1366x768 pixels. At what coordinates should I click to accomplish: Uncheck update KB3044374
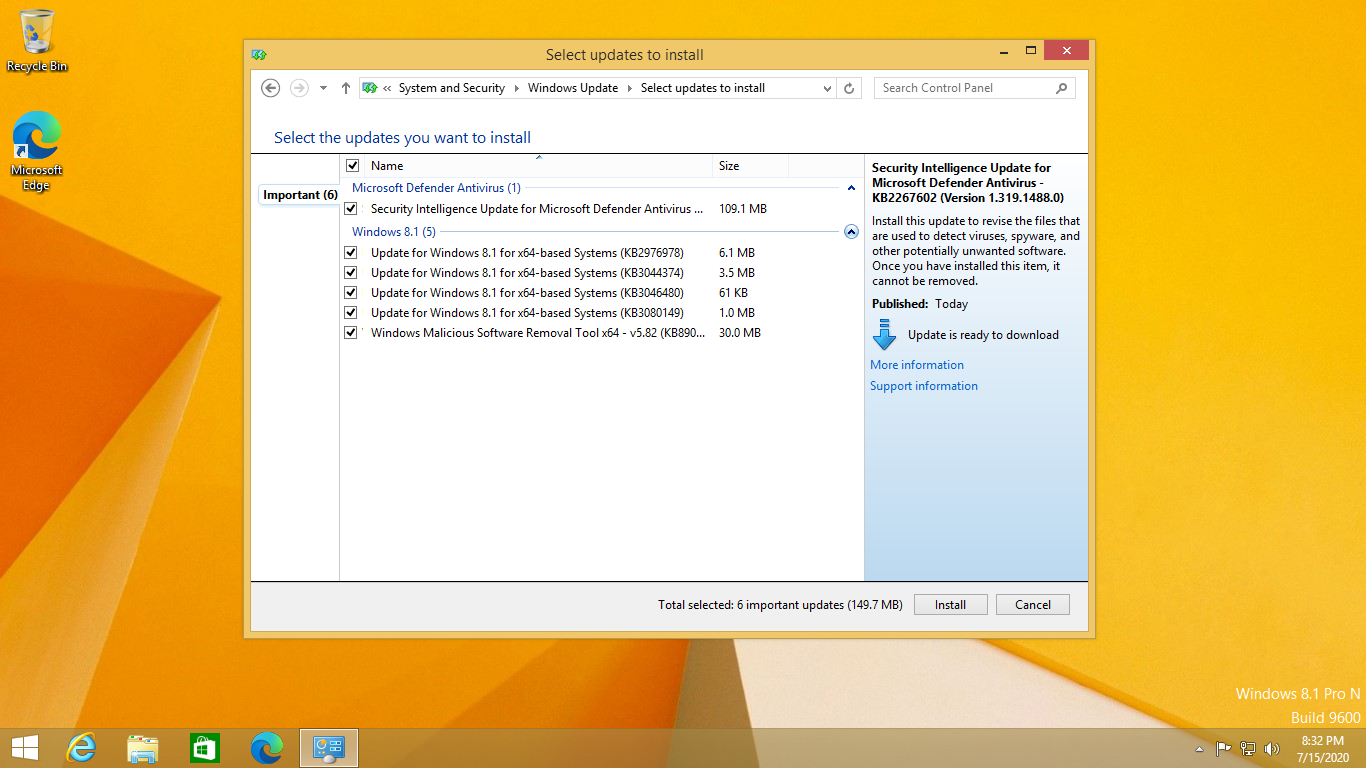[x=351, y=273]
